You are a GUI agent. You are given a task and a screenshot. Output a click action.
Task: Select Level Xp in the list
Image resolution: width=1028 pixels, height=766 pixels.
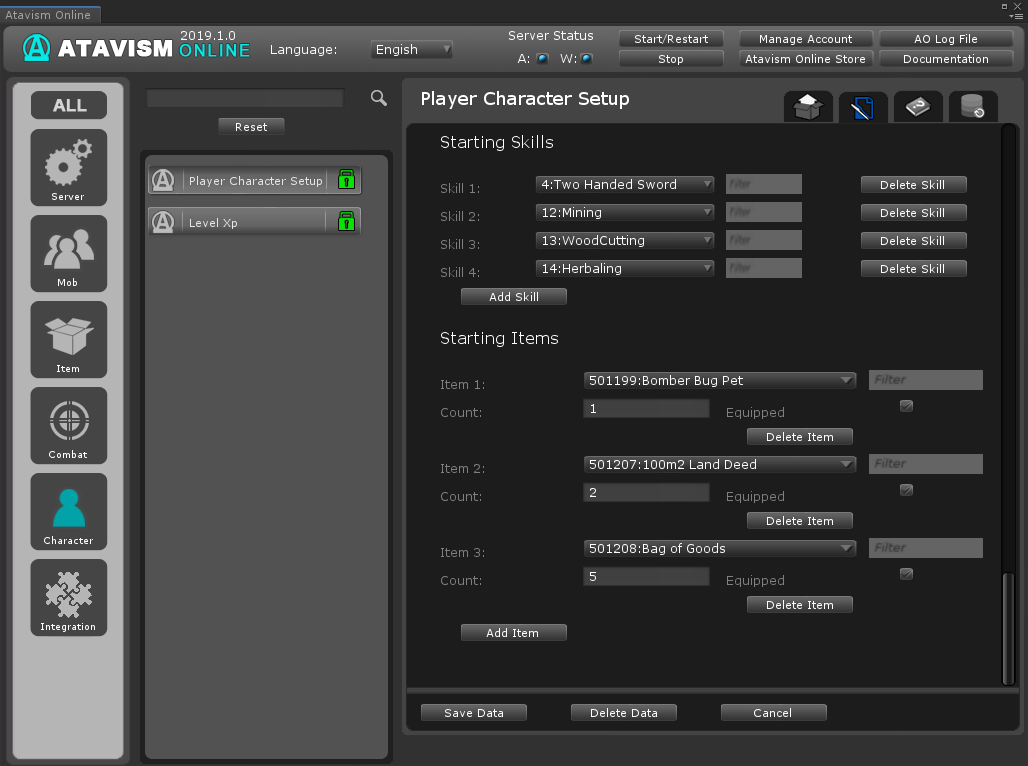point(254,222)
